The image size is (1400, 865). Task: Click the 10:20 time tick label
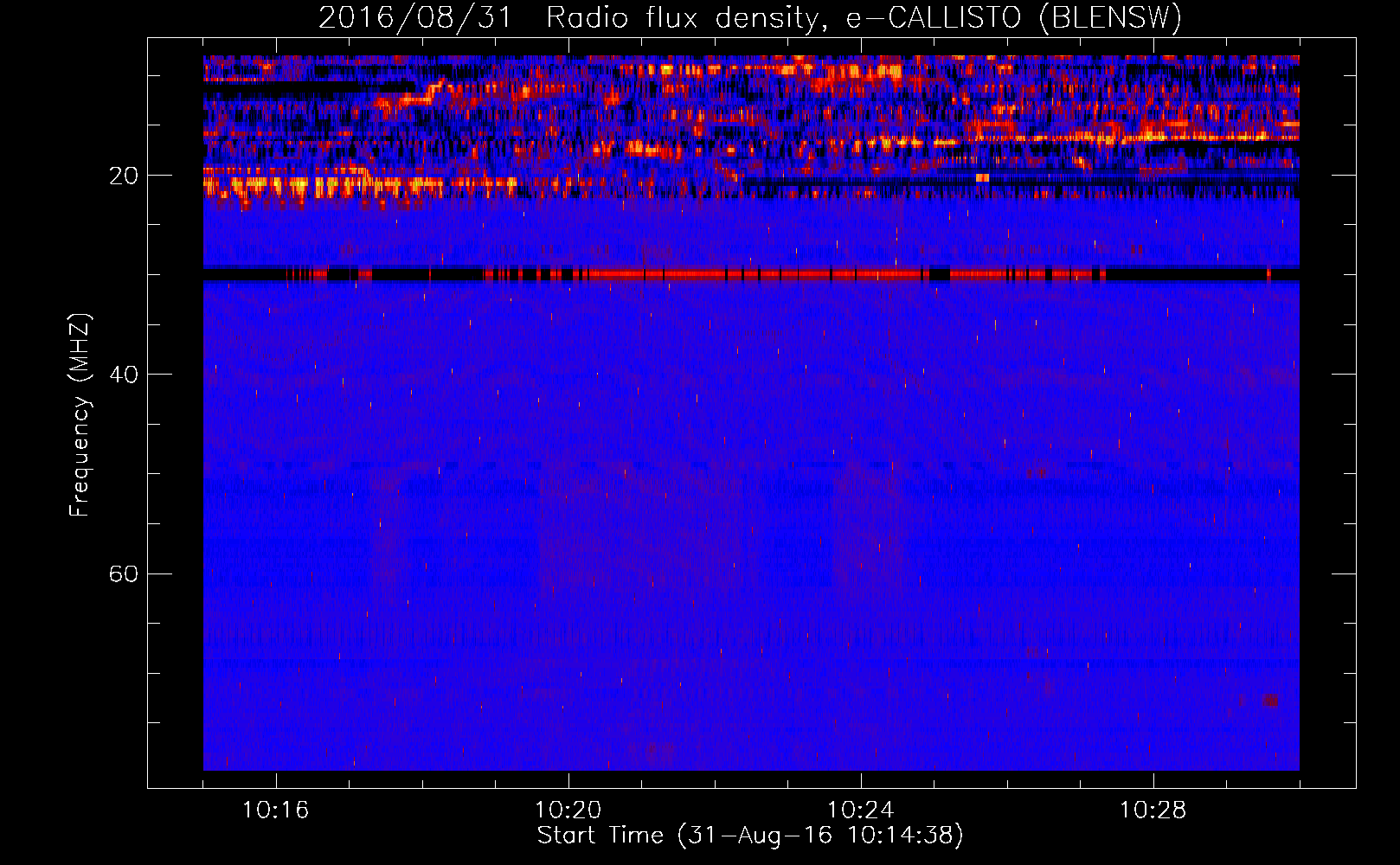568,811
